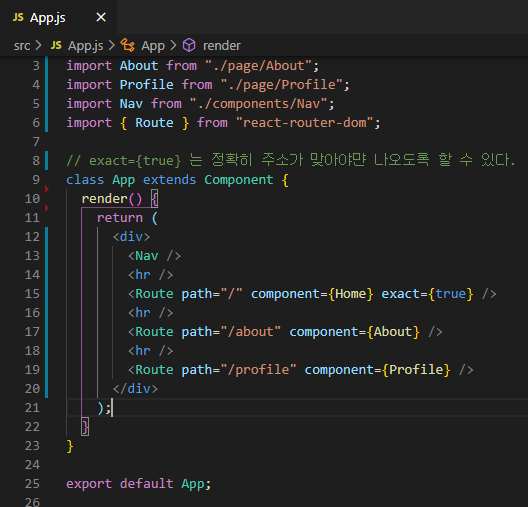This screenshot has height=507, width=528.
Task: Click the highlighted closing brace on line 22
Action: (x=85, y=427)
